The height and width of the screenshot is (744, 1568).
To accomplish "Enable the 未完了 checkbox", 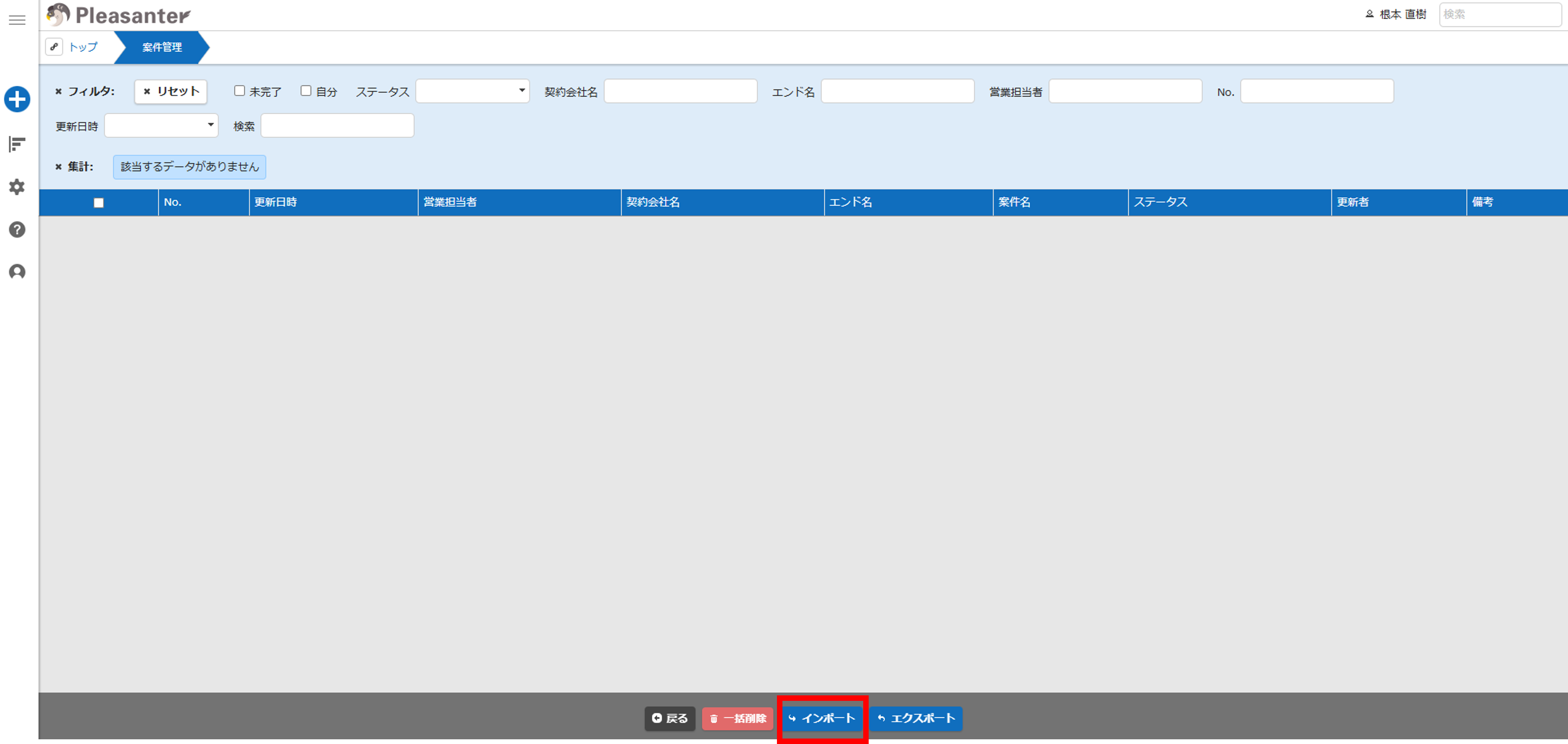I will 239,91.
